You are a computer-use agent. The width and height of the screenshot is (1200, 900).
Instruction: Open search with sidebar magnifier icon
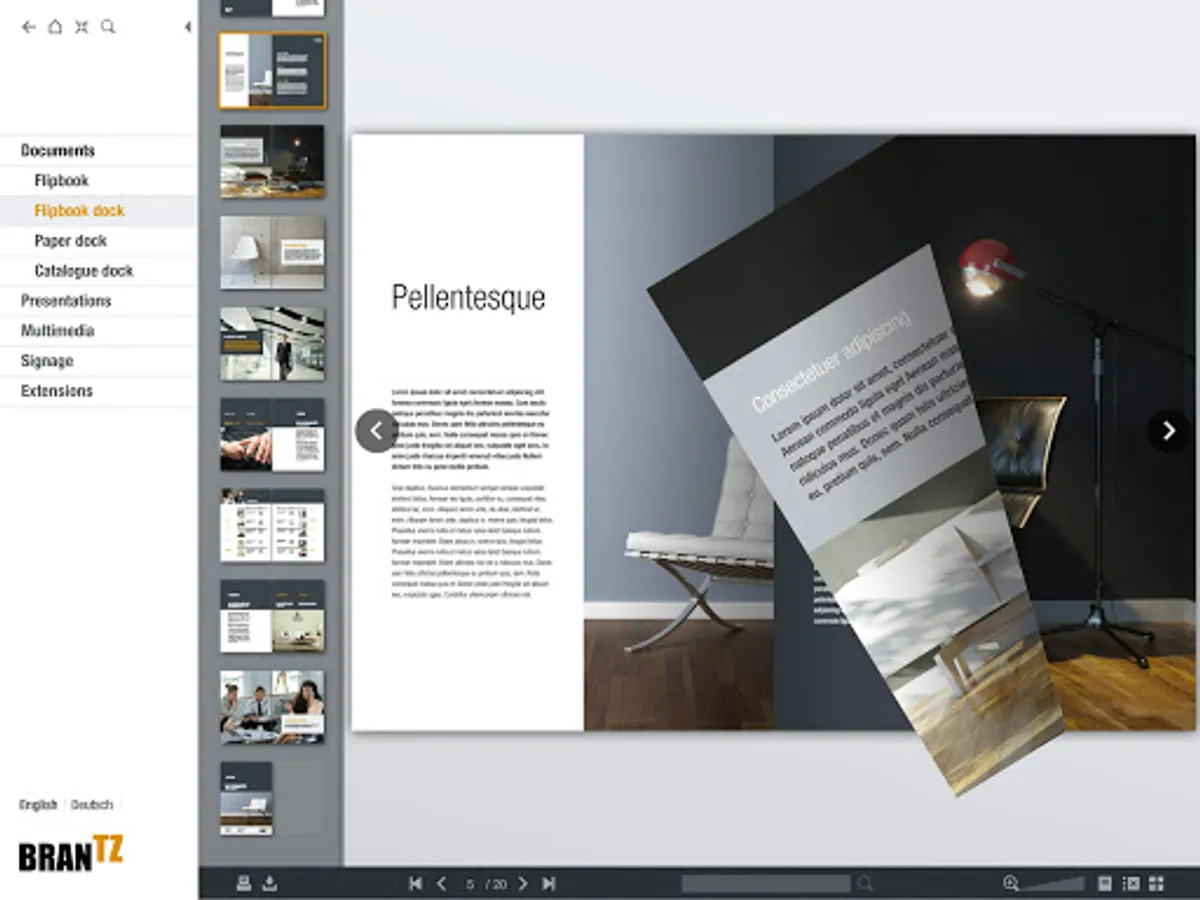coord(108,27)
